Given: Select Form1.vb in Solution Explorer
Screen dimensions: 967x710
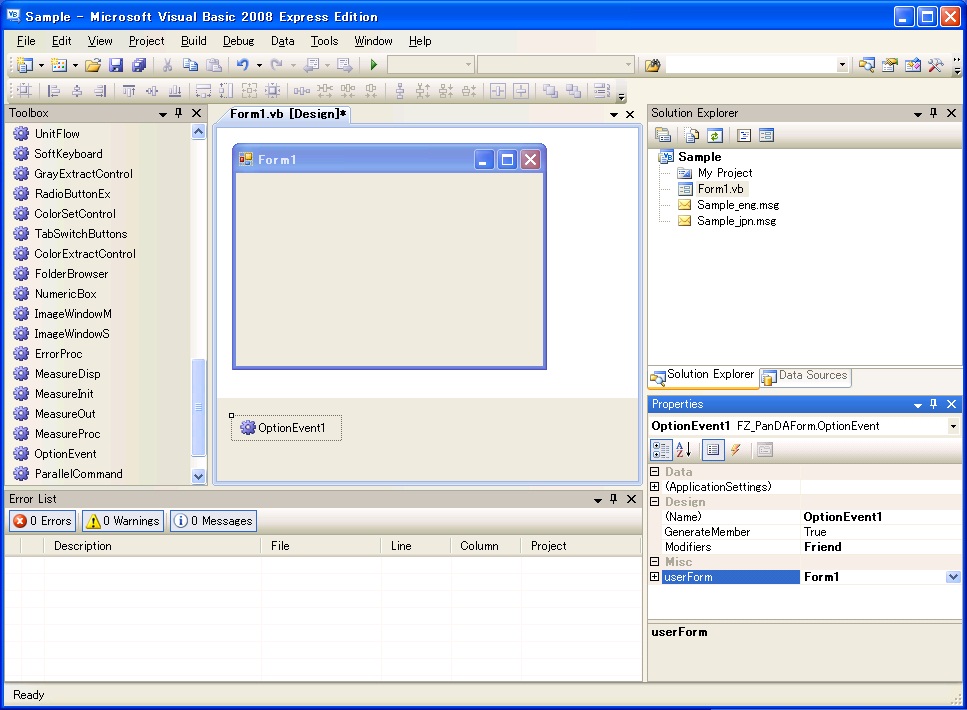Looking at the screenshot, I should 720,189.
